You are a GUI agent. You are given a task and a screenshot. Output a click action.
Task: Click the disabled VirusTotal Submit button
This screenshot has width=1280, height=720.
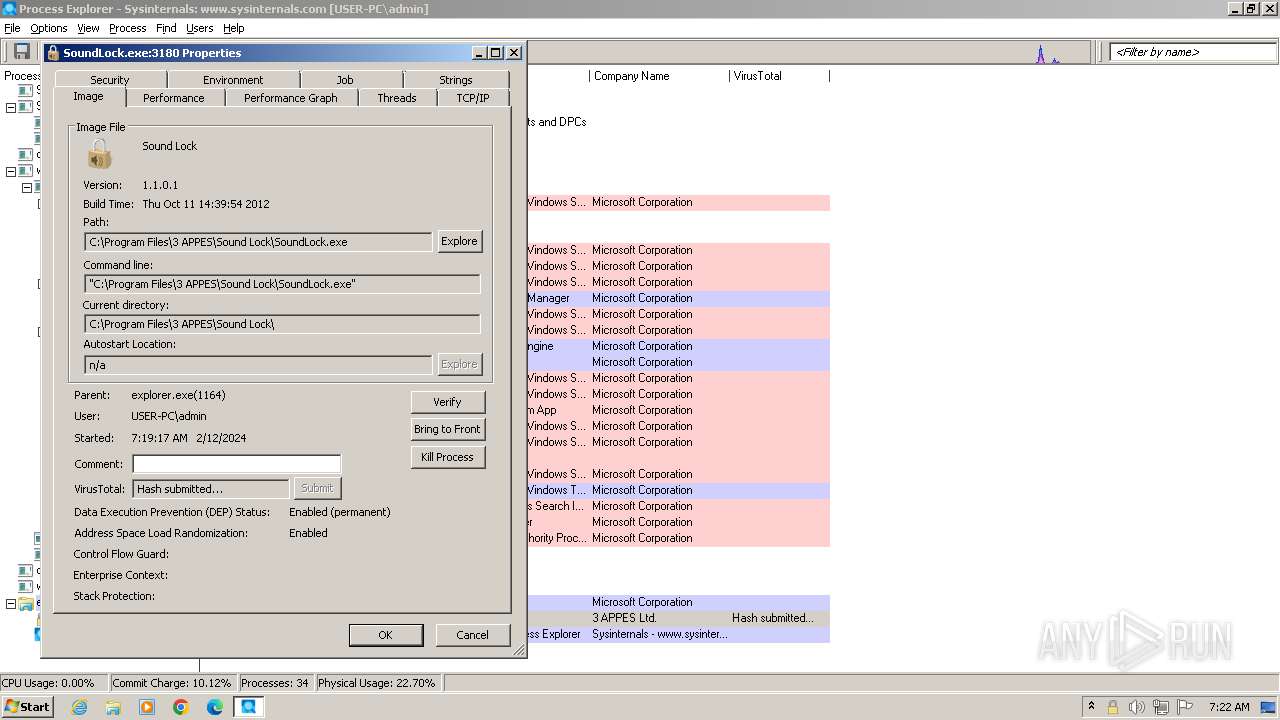tap(317, 488)
